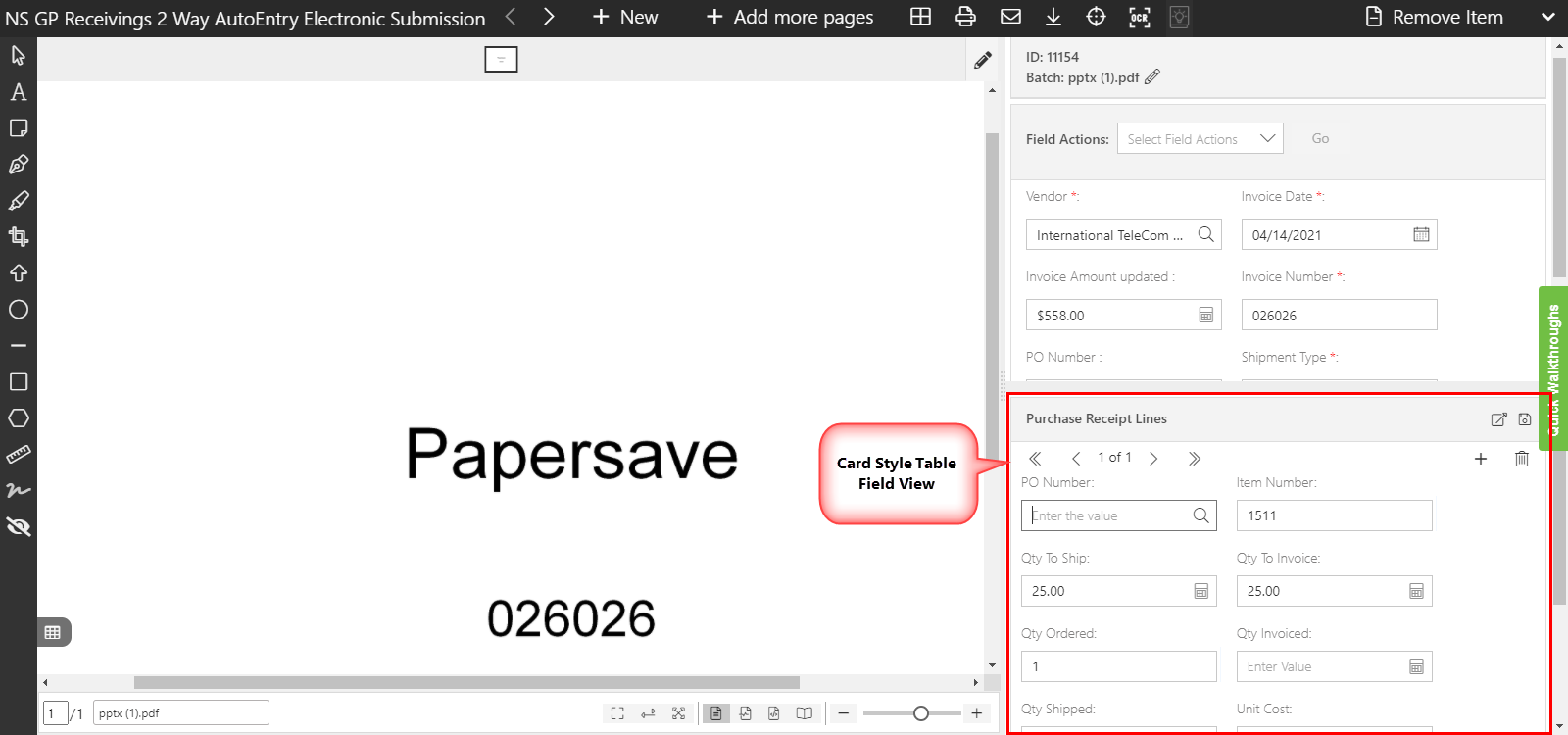Screen dimensions: 1568x735
Task: Jump to last receipt line card
Action: click(x=1194, y=459)
